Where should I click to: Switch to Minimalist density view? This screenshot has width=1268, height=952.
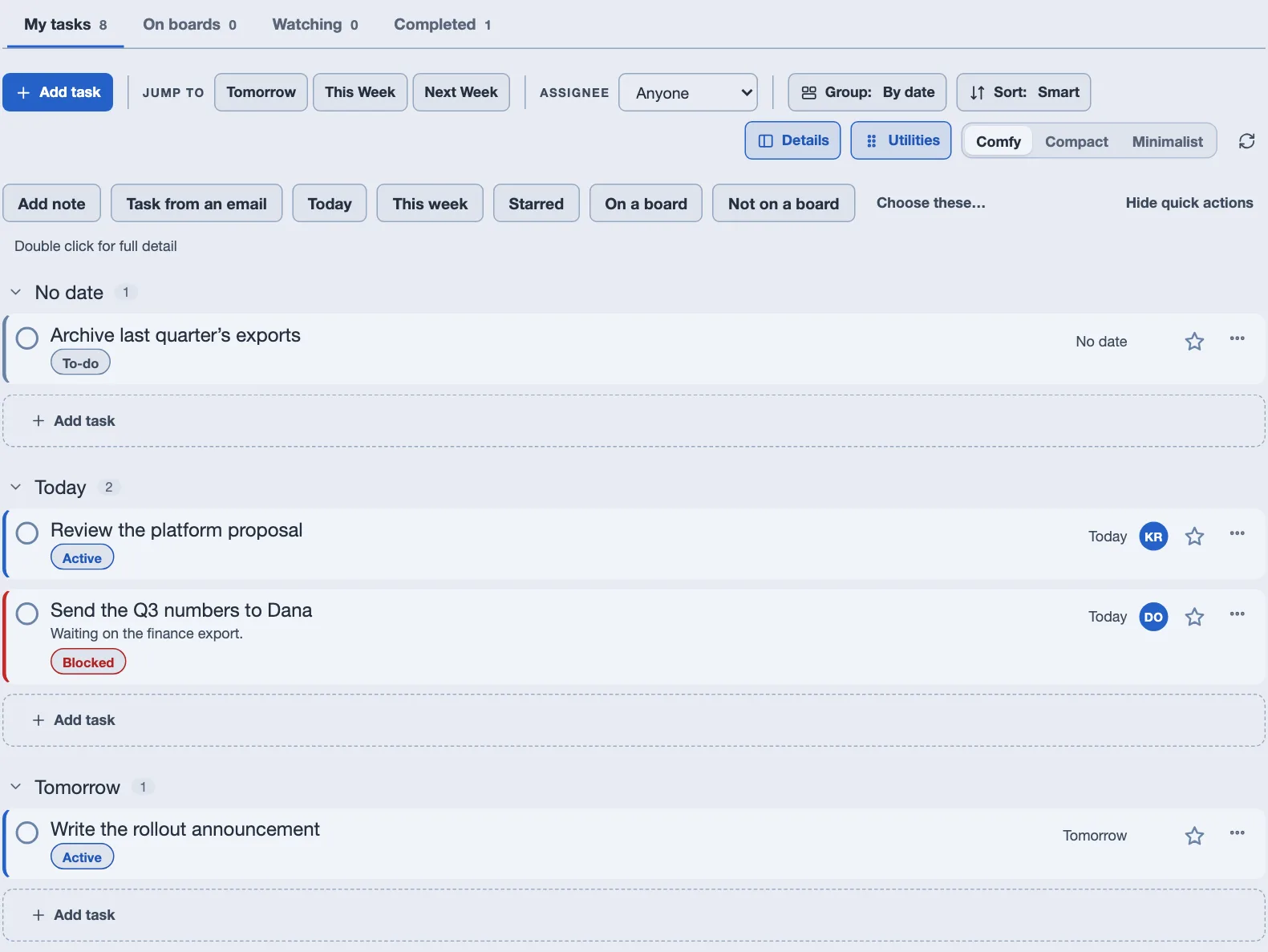1167,141
